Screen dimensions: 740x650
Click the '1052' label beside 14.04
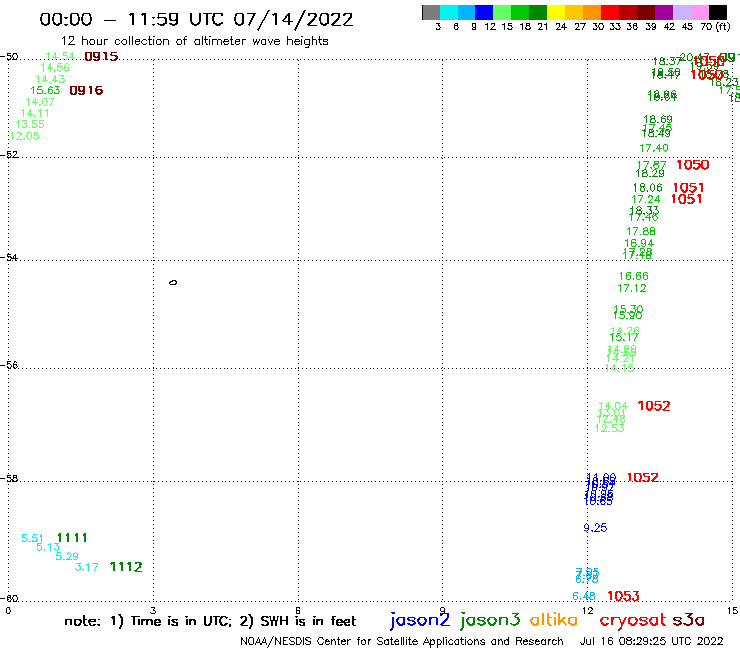click(x=654, y=406)
